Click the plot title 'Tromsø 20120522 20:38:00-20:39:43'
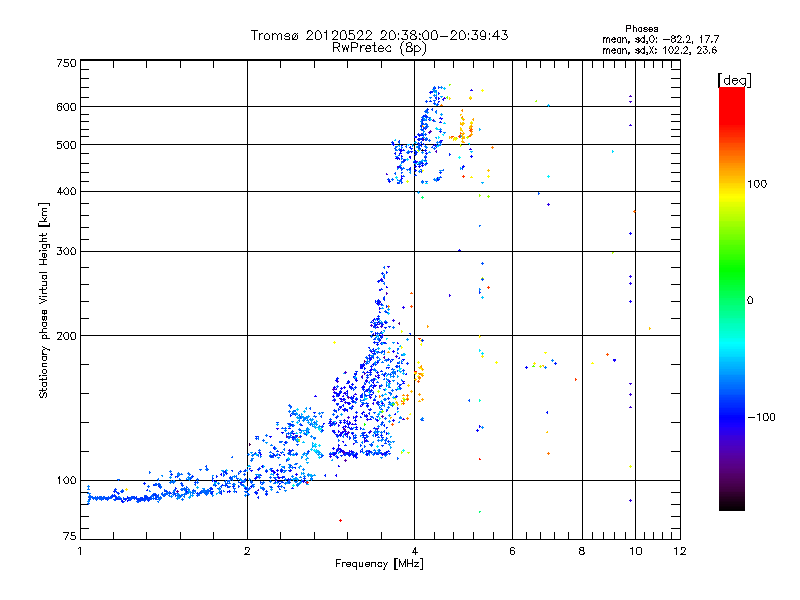The width and height of the screenshot is (800, 600). [x=379, y=35]
